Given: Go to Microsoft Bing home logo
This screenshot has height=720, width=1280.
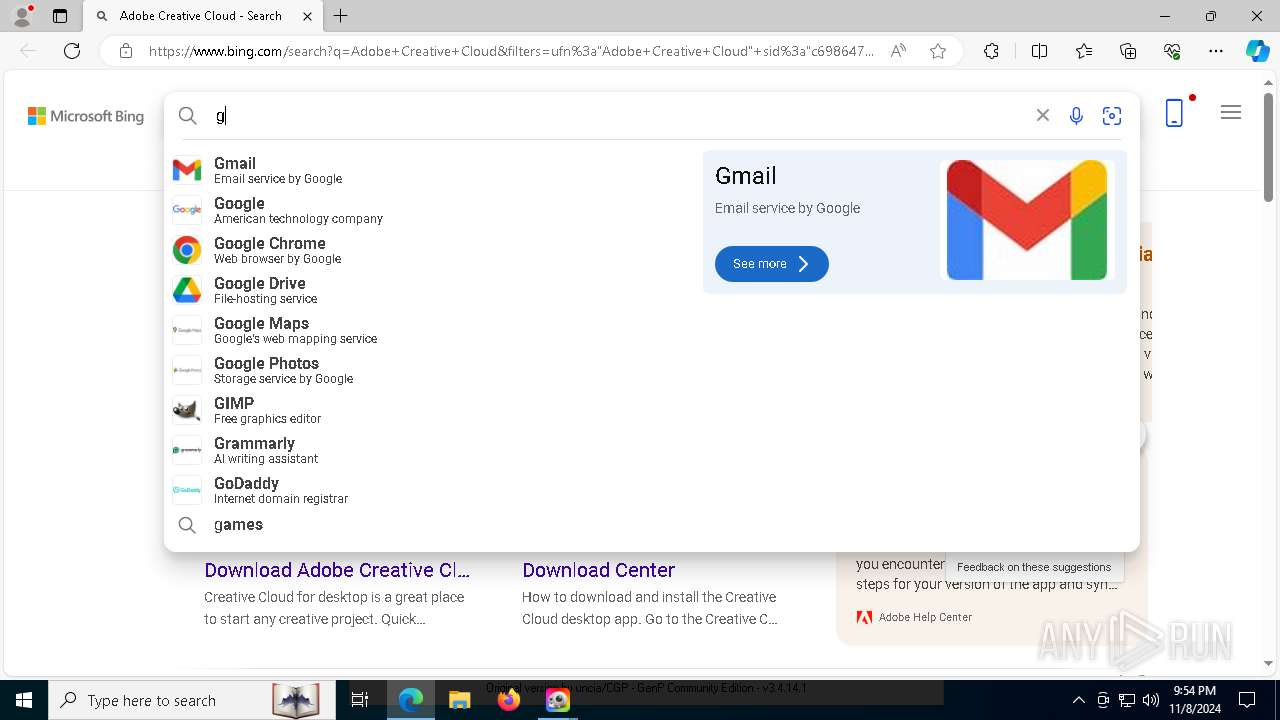Looking at the screenshot, I should click(86, 116).
